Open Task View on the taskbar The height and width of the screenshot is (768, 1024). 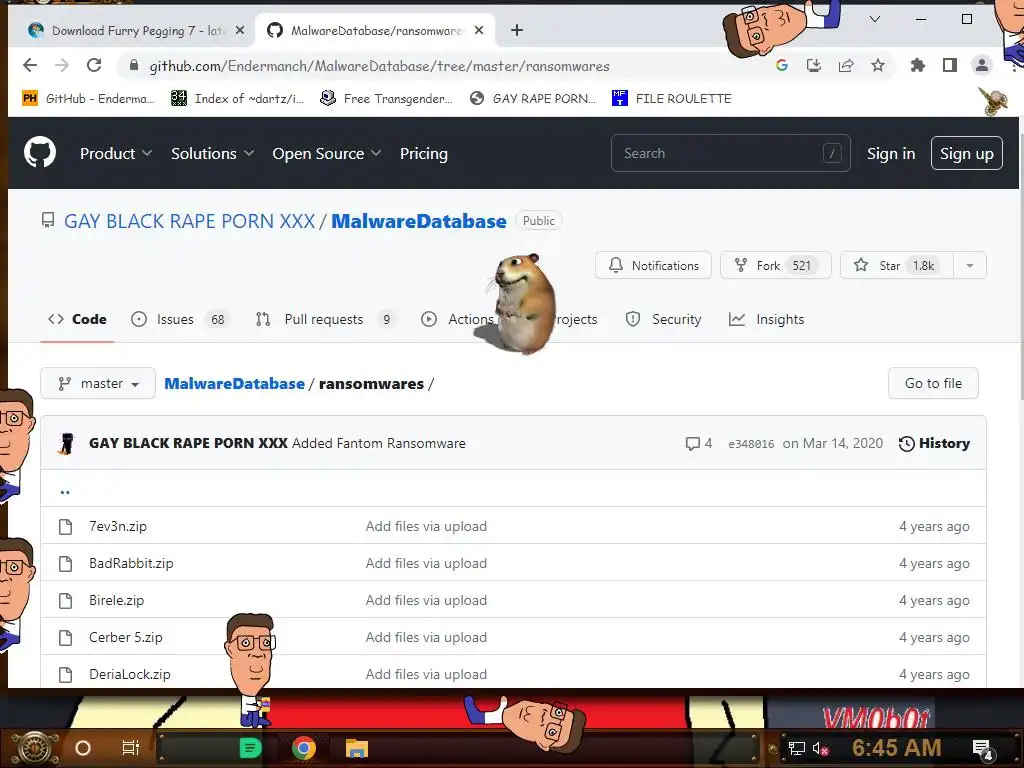(131, 748)
